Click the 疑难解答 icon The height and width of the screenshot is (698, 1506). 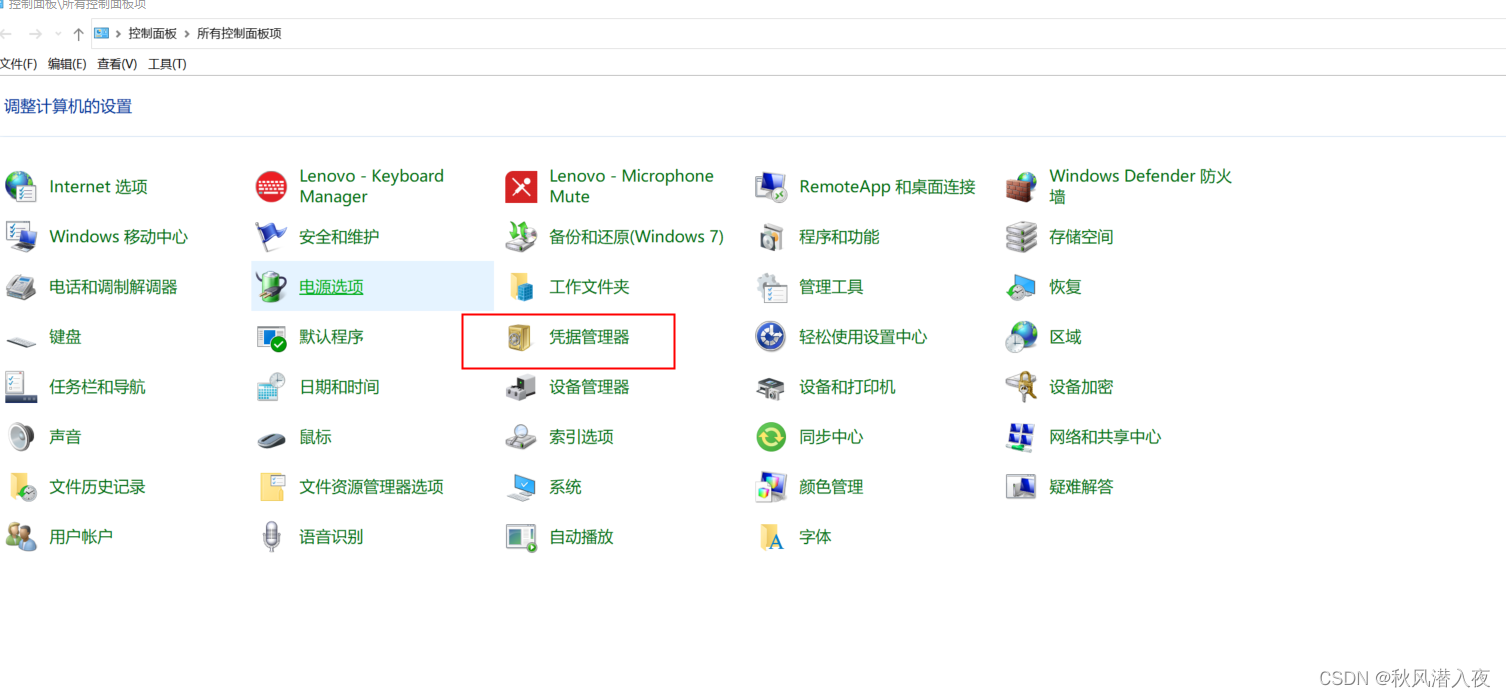(x=1021, y=486)
